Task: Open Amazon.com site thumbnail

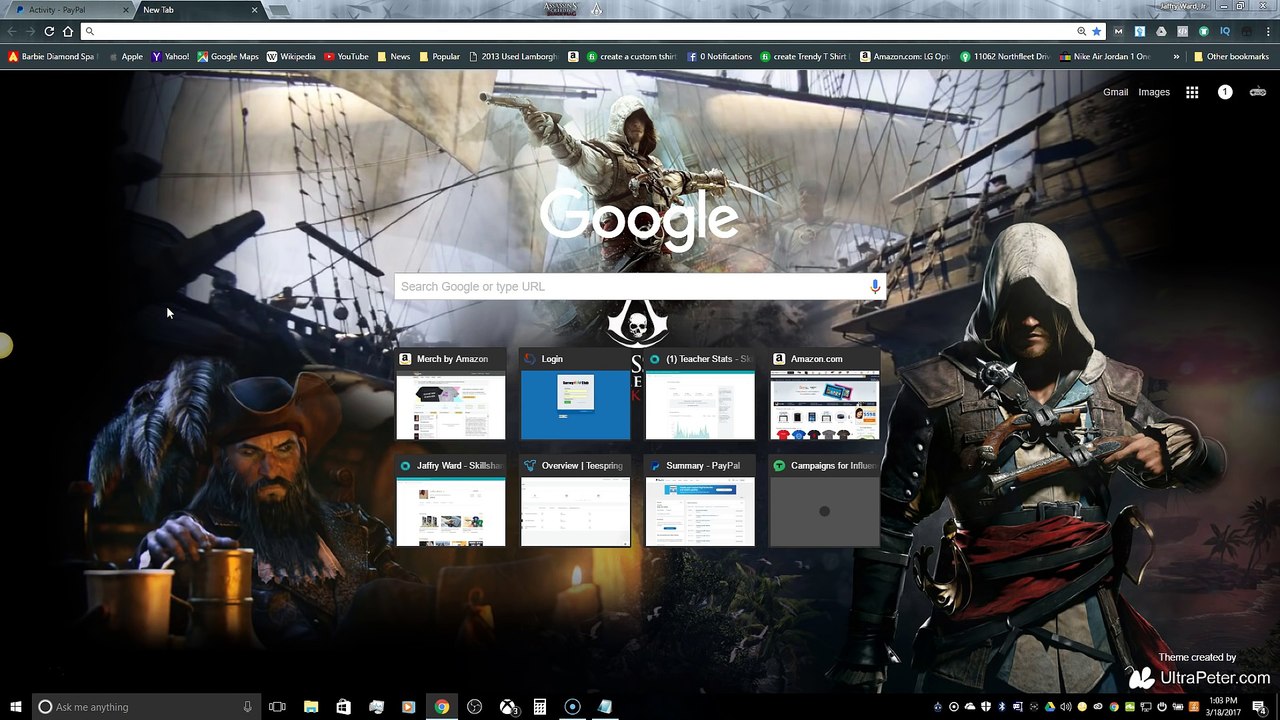Action: point(825,394)
